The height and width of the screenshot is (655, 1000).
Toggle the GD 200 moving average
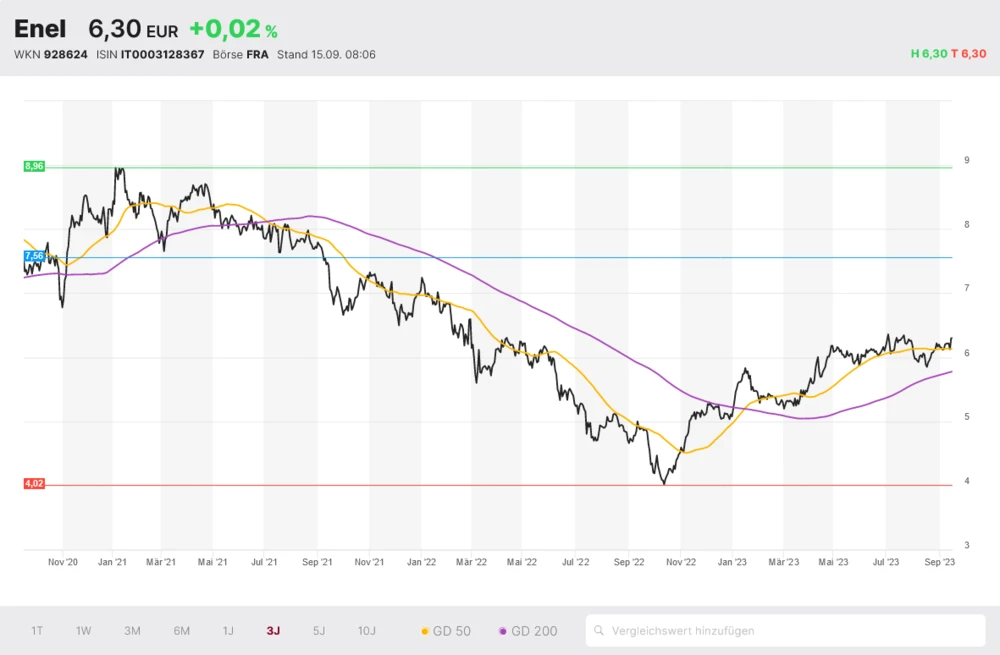click(x=528, y=631)
